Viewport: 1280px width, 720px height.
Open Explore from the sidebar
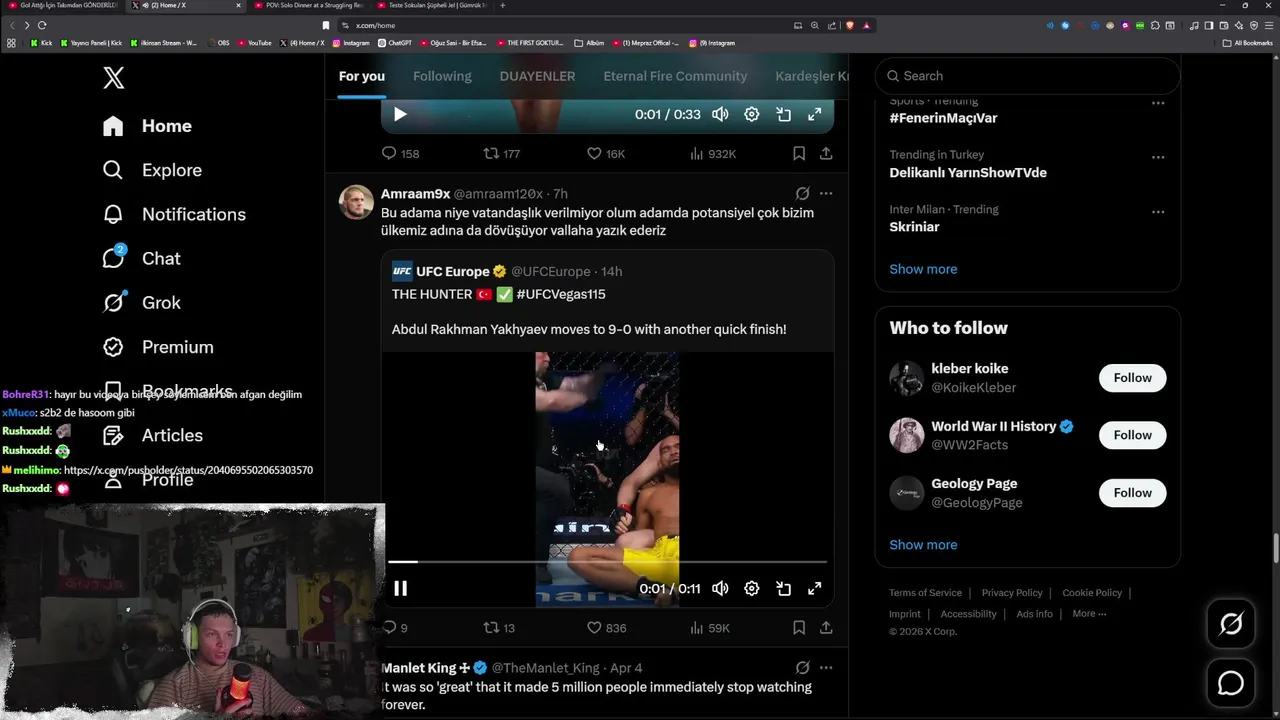152,170
